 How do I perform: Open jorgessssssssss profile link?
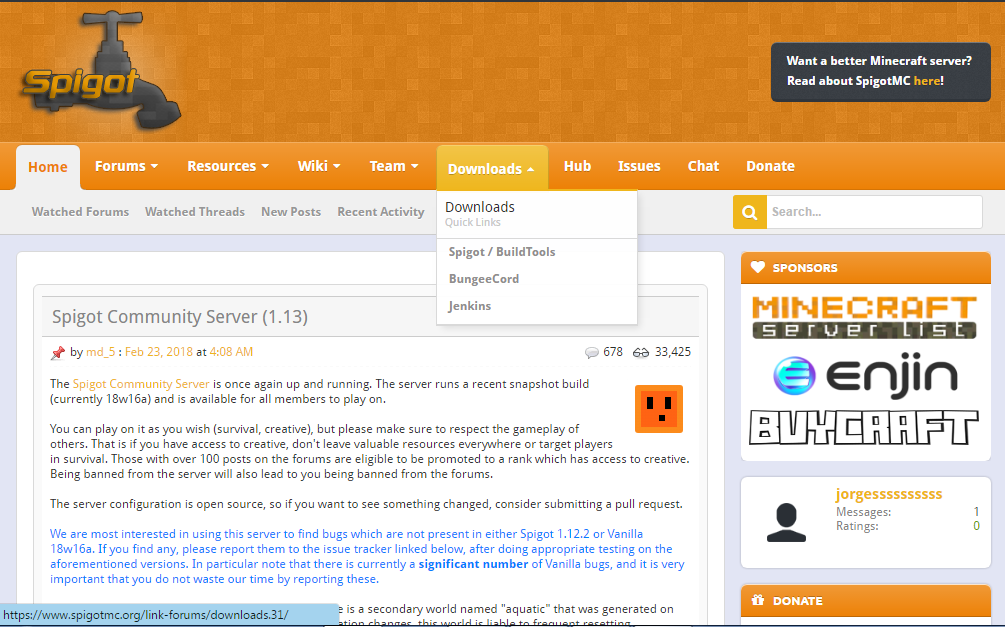[x=889, y=494]
